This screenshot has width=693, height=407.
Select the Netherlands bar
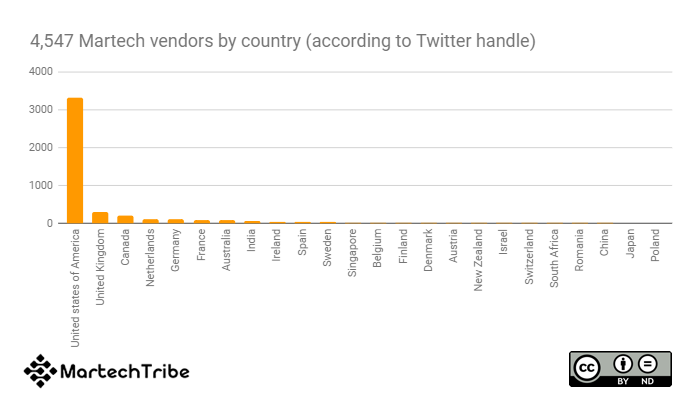click(150, 221)
